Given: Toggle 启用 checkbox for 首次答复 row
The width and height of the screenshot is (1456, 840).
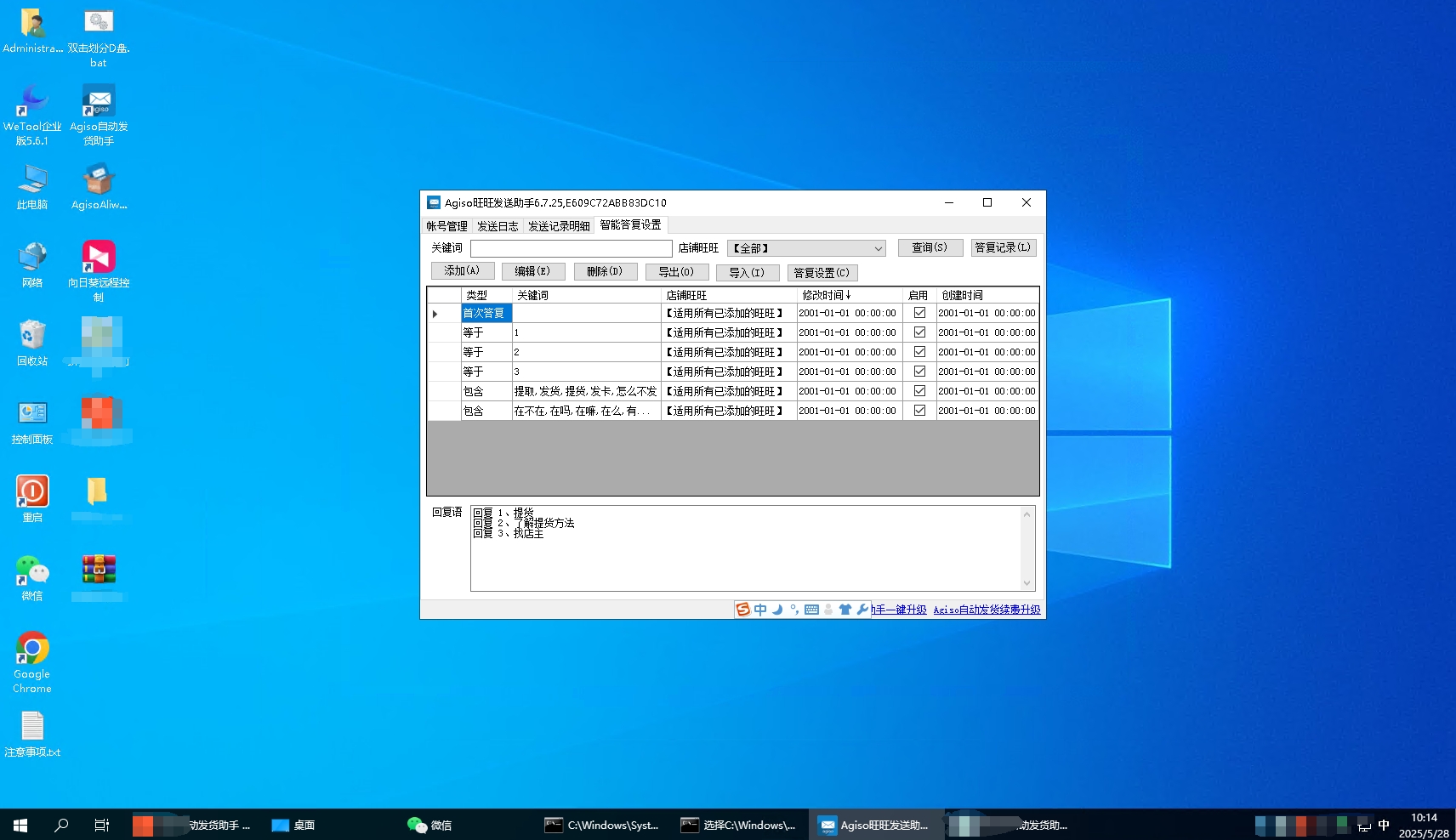Looking at the screenshot, I should pyautogui.click(x=919, y=313).
